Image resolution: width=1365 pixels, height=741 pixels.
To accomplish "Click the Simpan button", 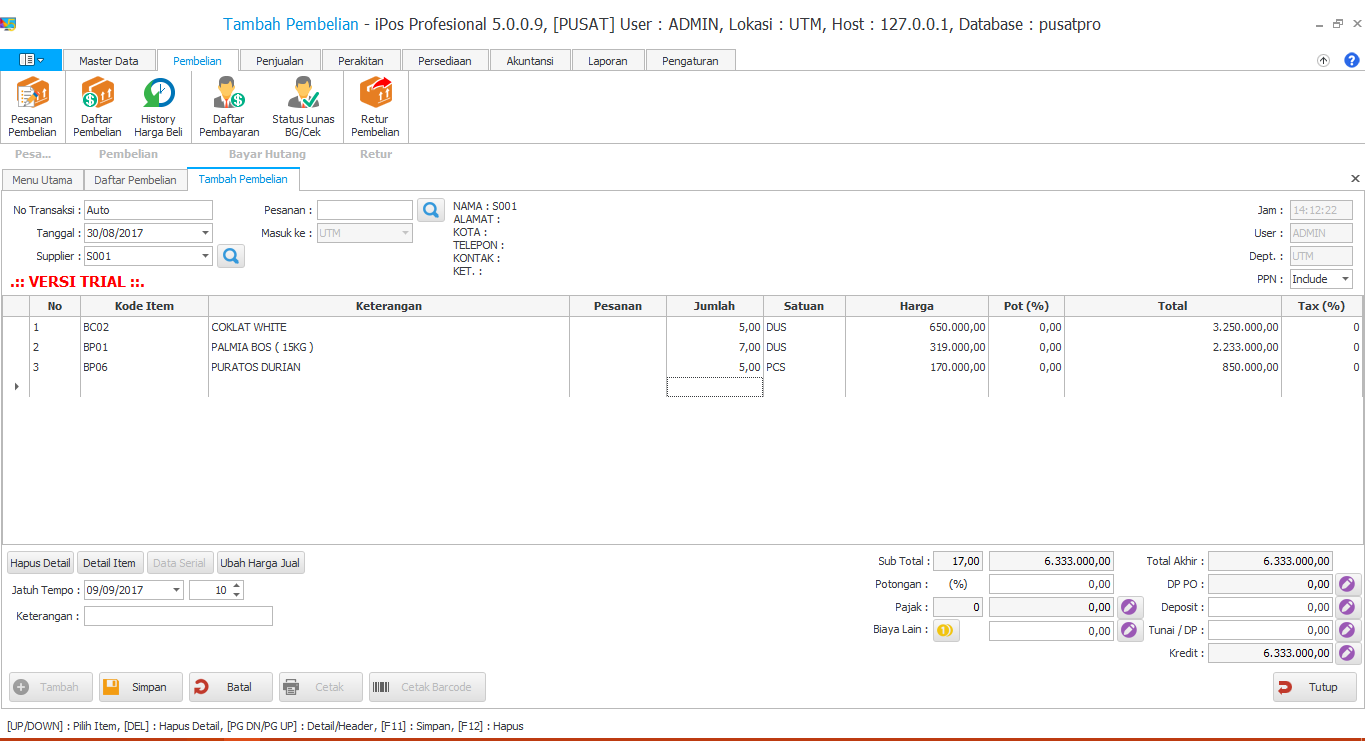I will coord(141,687).
